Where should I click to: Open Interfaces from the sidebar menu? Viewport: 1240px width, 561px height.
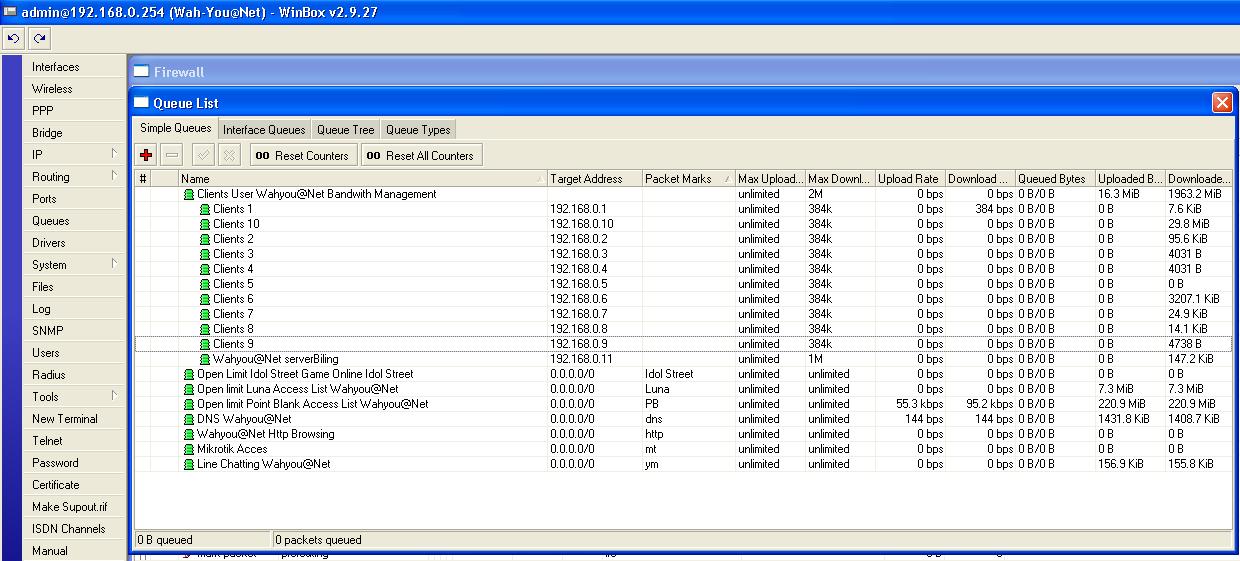coord(75,67)
